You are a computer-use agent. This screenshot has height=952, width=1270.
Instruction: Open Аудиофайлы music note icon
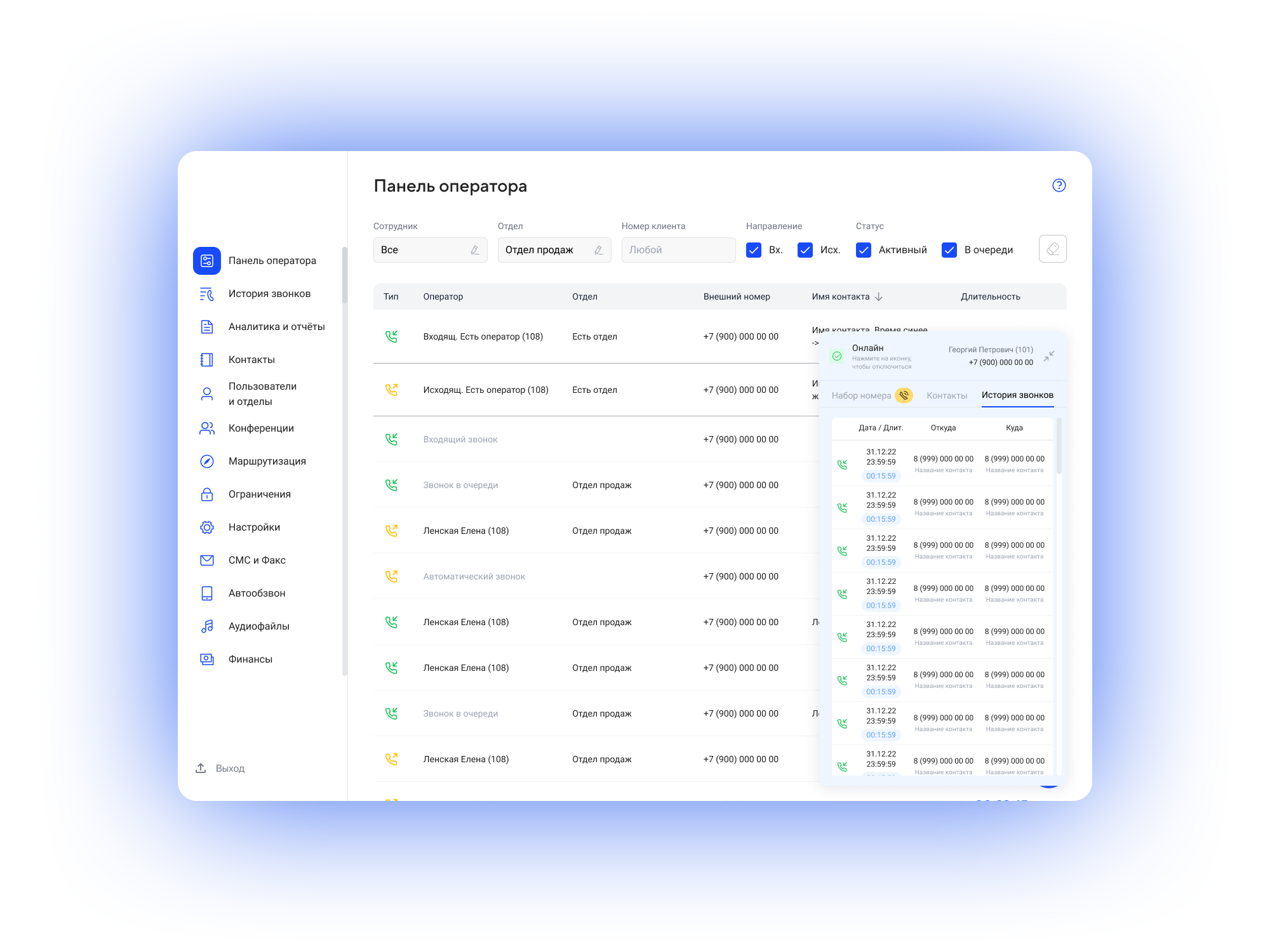point(207,626)
